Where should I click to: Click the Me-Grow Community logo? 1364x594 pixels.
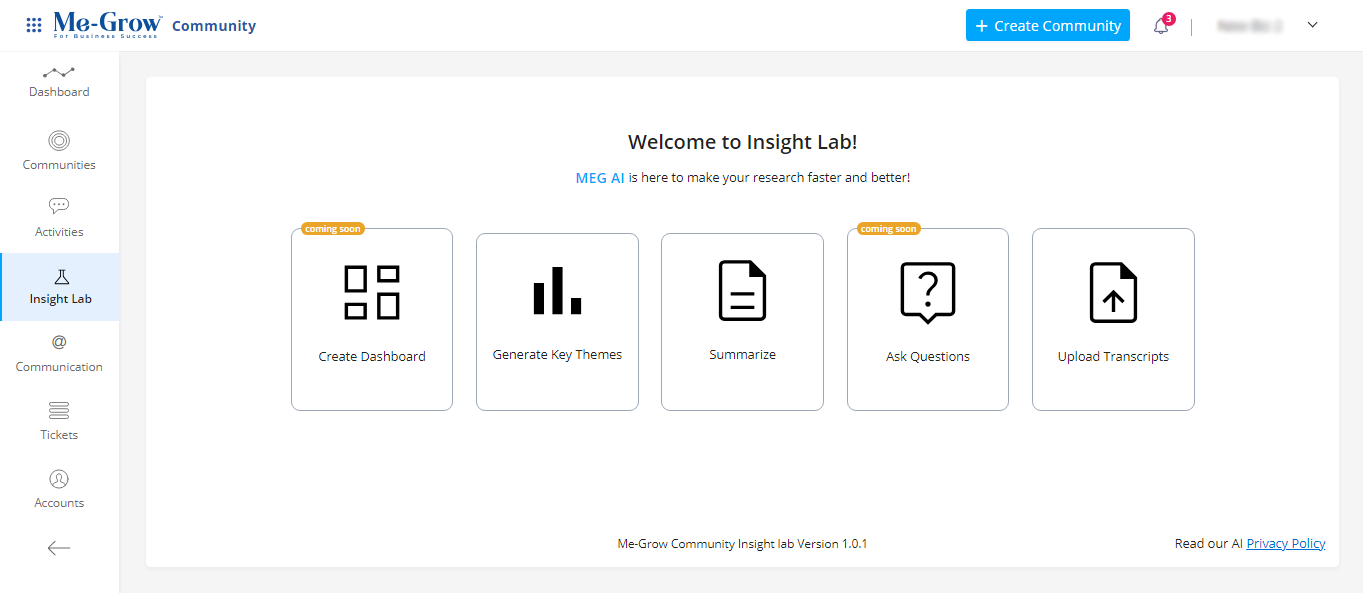coord(105,24)
